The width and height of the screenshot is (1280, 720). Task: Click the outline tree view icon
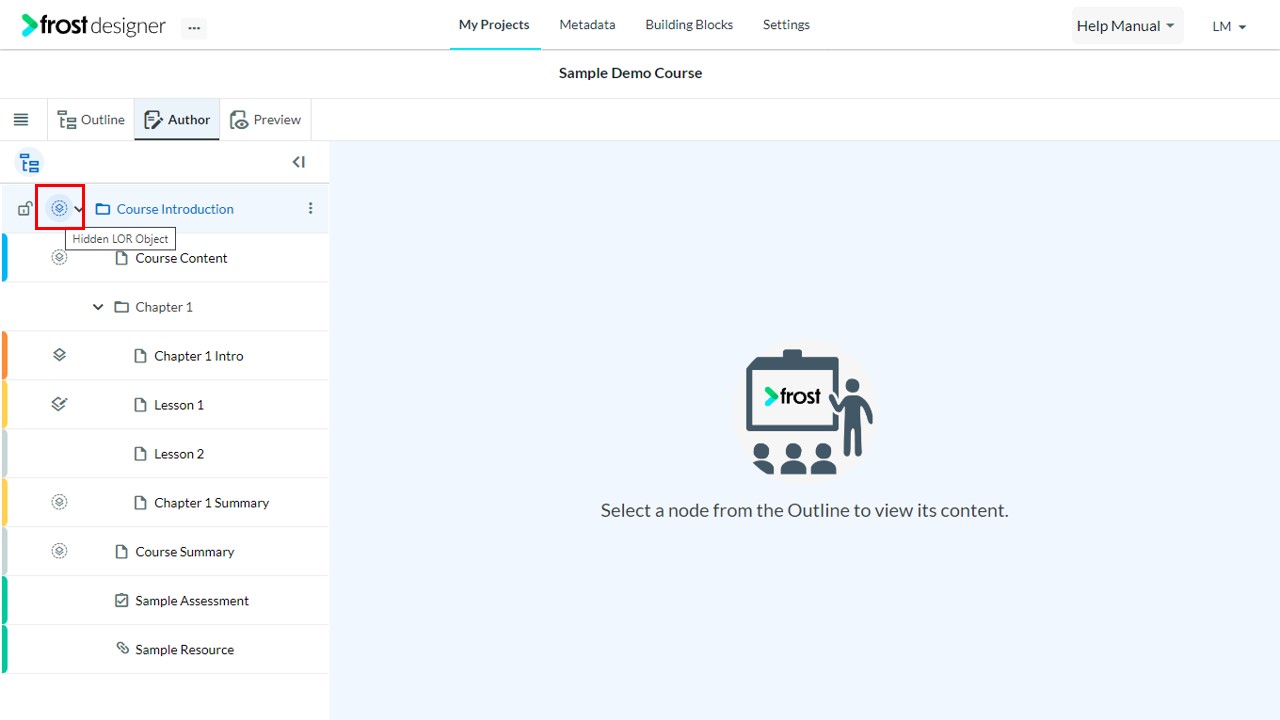click(x=30, y=163)
